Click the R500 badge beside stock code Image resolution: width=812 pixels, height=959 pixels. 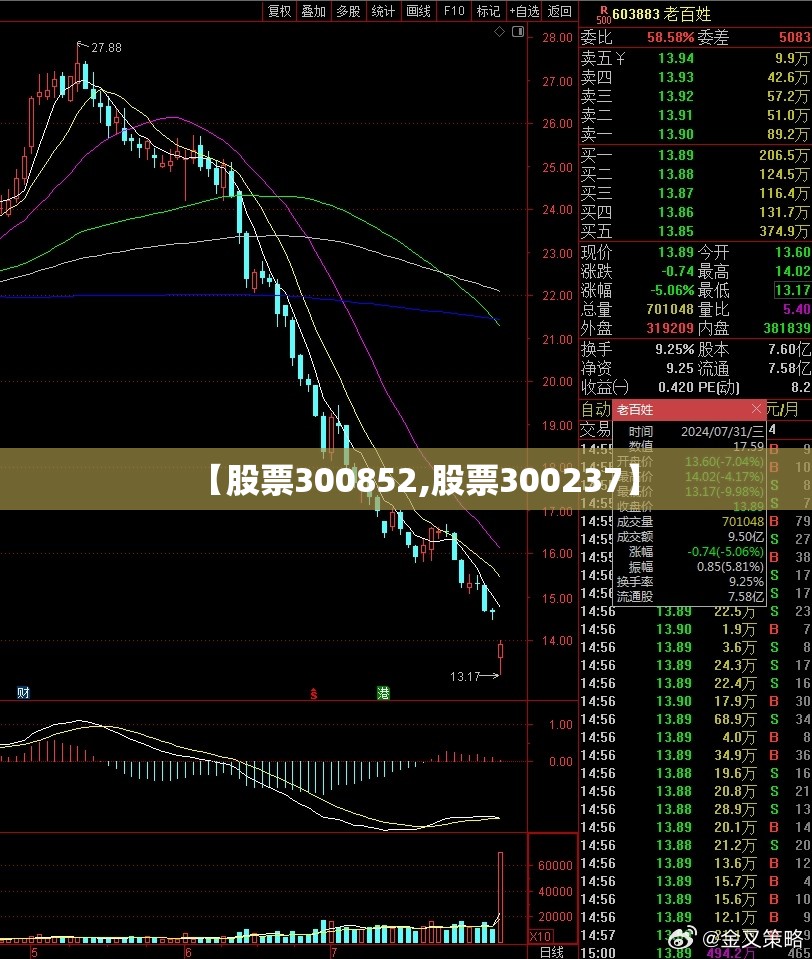click(604, 15)
